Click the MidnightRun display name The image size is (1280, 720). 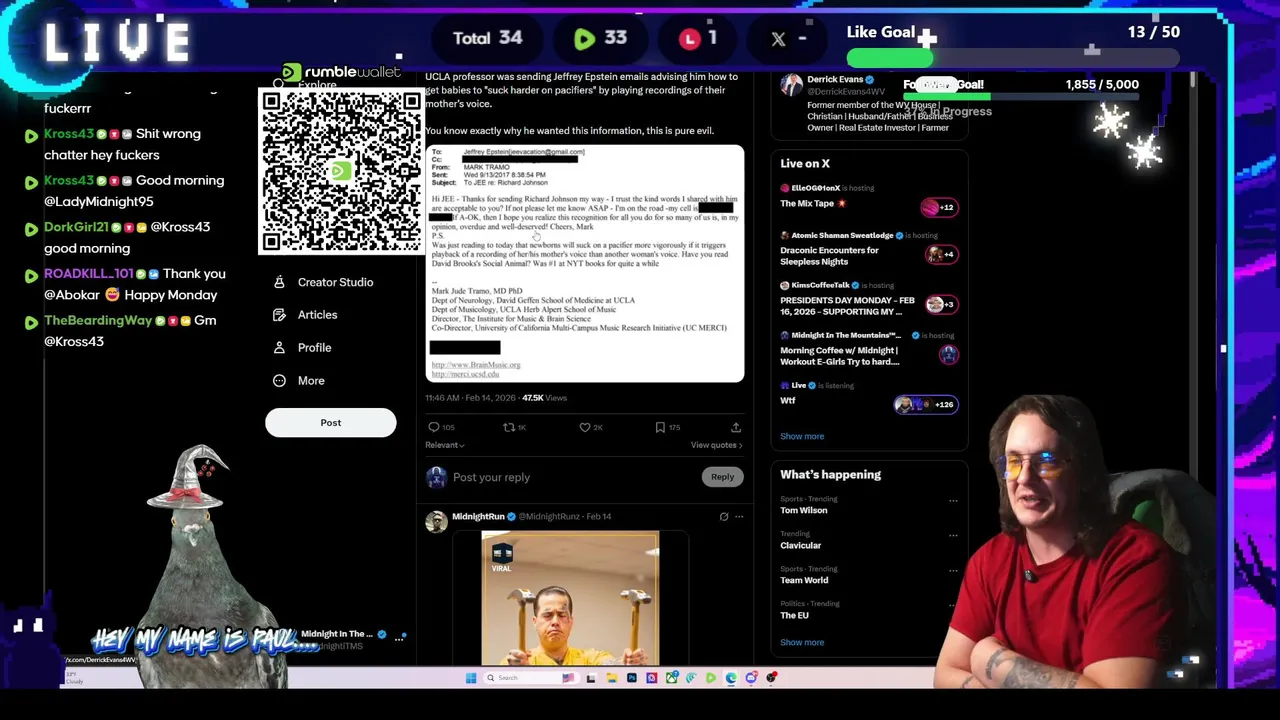click(478, 516)
